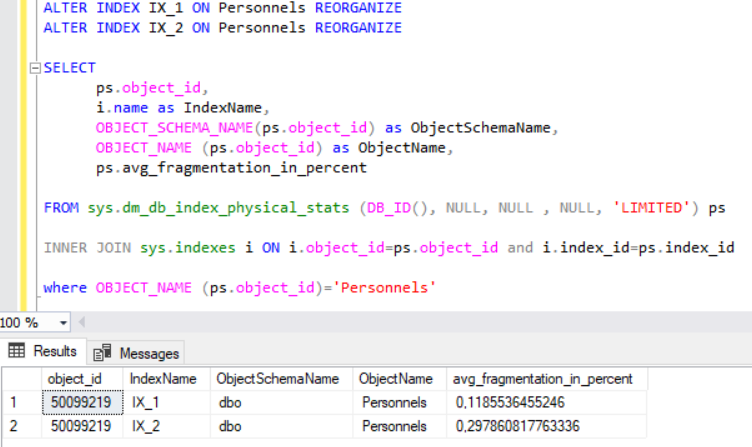Click the Messages tab page icon

coord(102,353)
